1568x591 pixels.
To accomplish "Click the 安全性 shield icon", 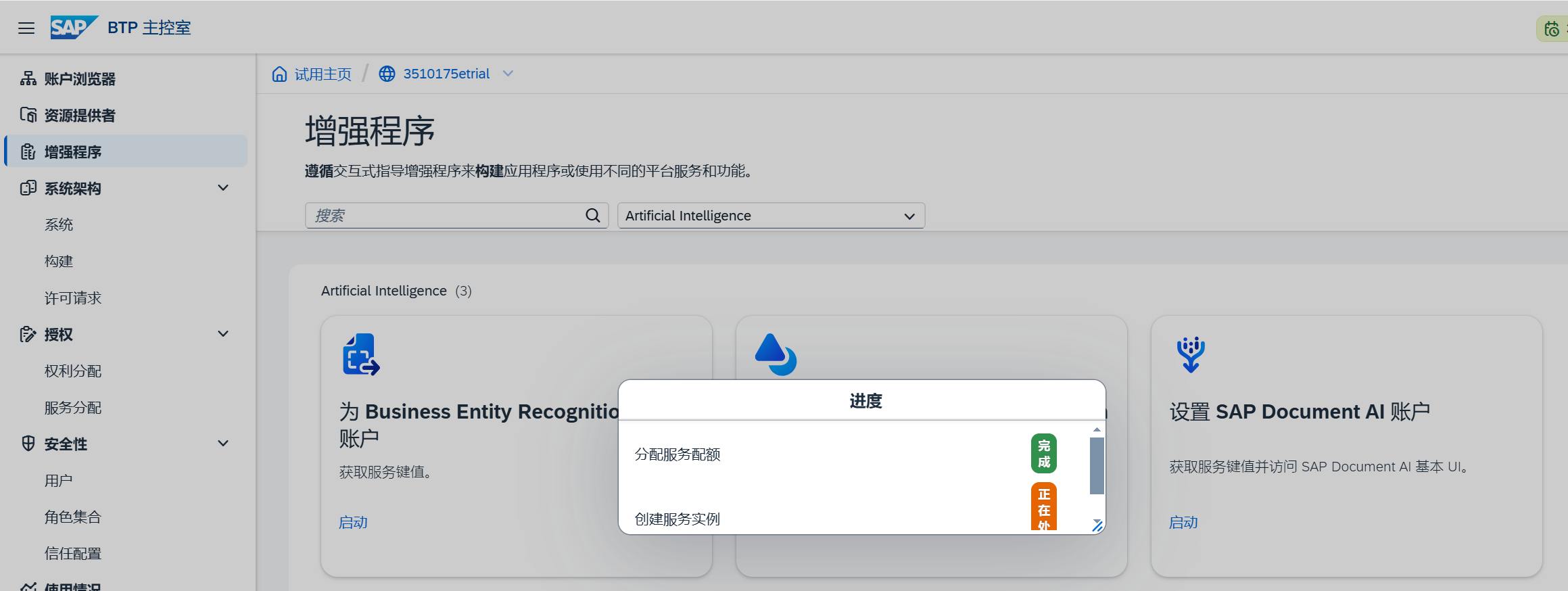I will tap(28, 444).
